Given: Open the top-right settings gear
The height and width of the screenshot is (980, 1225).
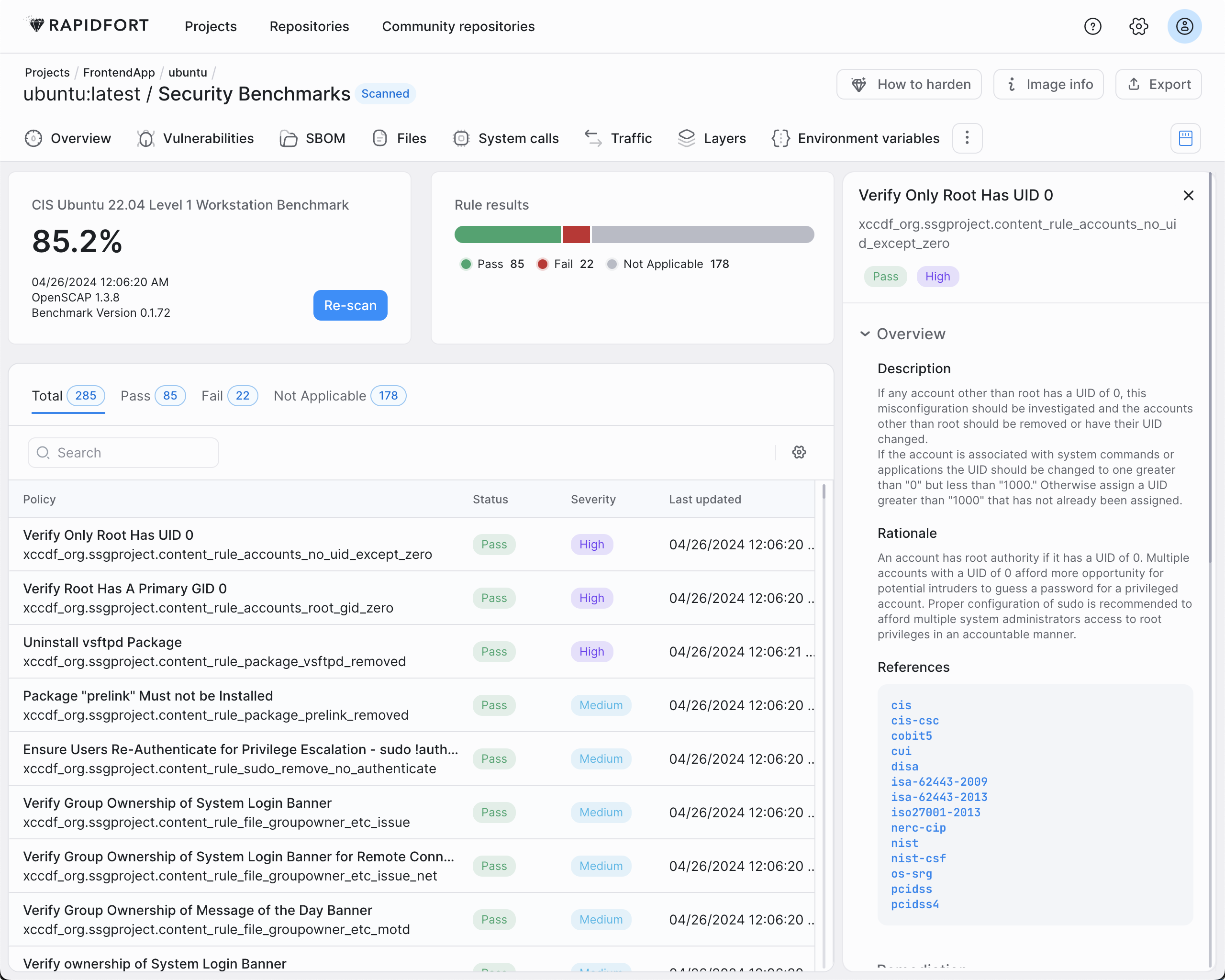Looking at the screenshot, I should pyautogui.click(x=1139, y=26).
